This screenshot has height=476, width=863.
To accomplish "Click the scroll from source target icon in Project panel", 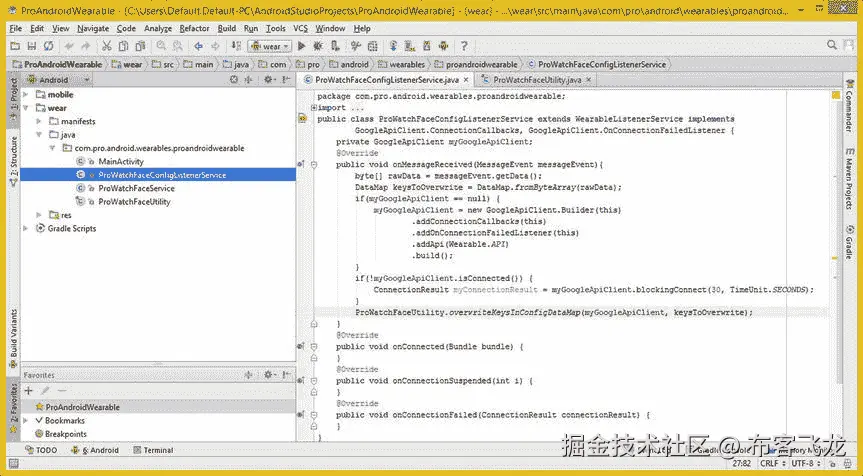I will tap(234, 80).
